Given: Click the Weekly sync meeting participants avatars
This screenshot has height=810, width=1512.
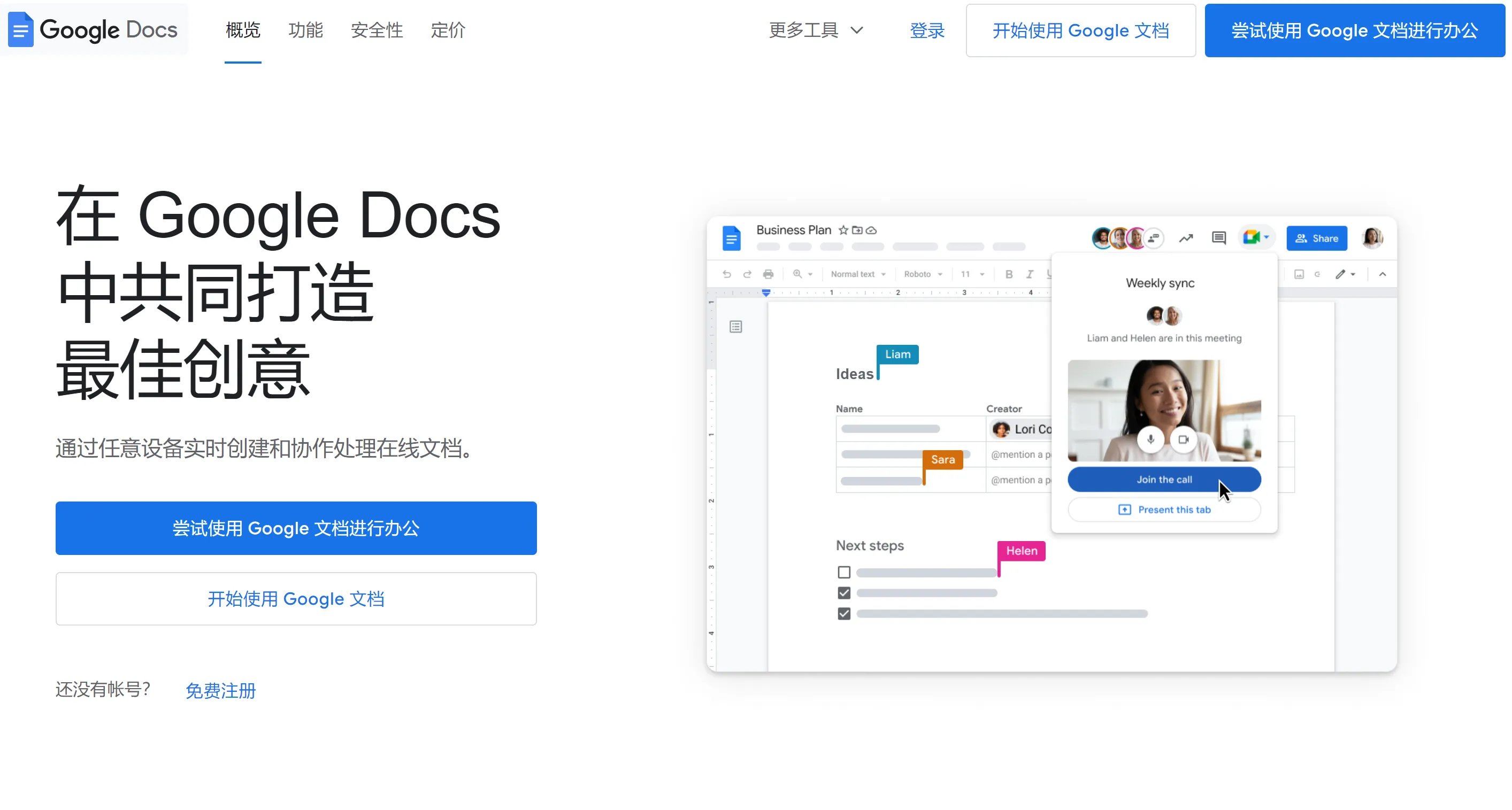Looking at the screenshot, I should click(1164, 316).
